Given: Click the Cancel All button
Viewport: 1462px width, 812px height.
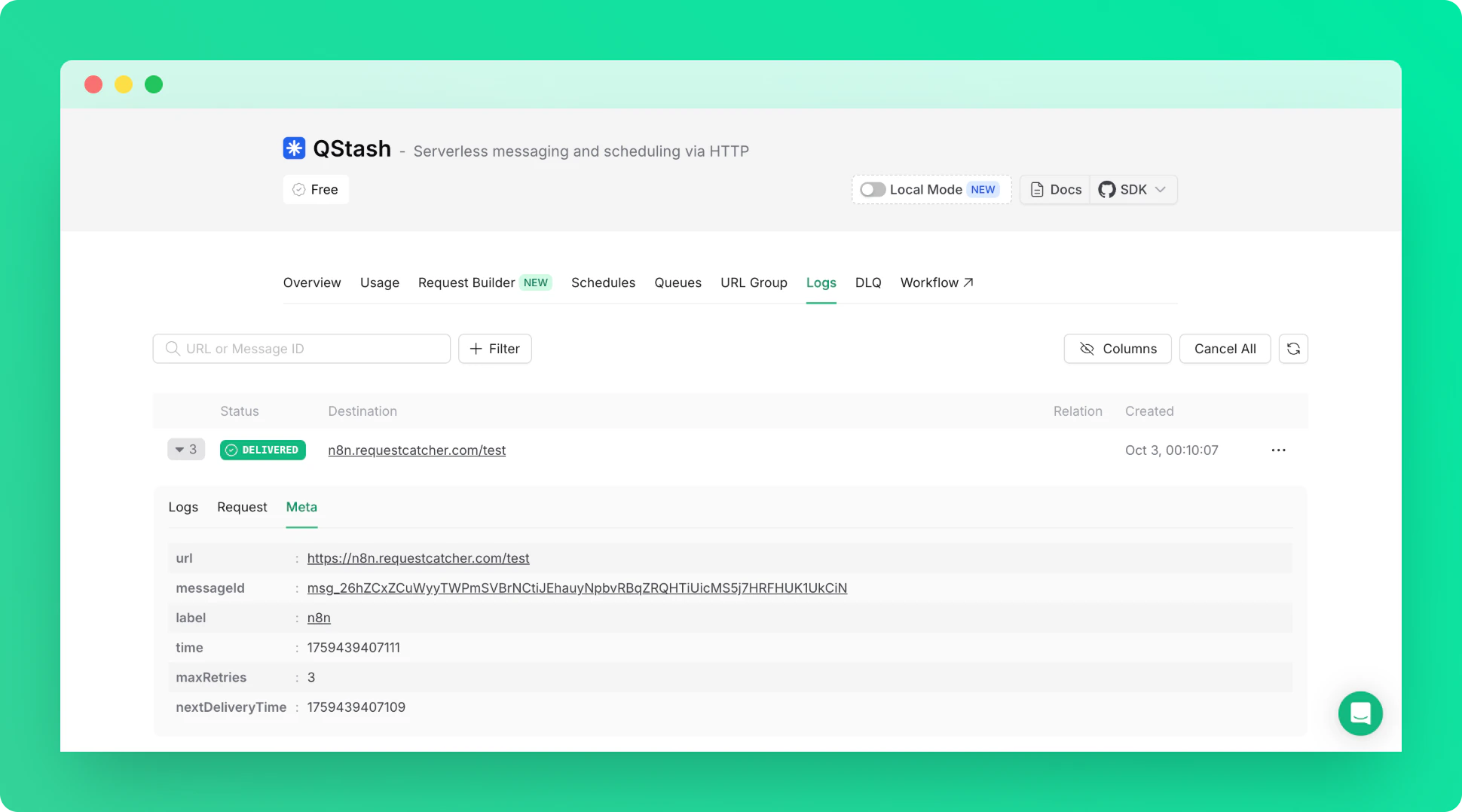Looking at the screenshot, I should [1225, 349].
